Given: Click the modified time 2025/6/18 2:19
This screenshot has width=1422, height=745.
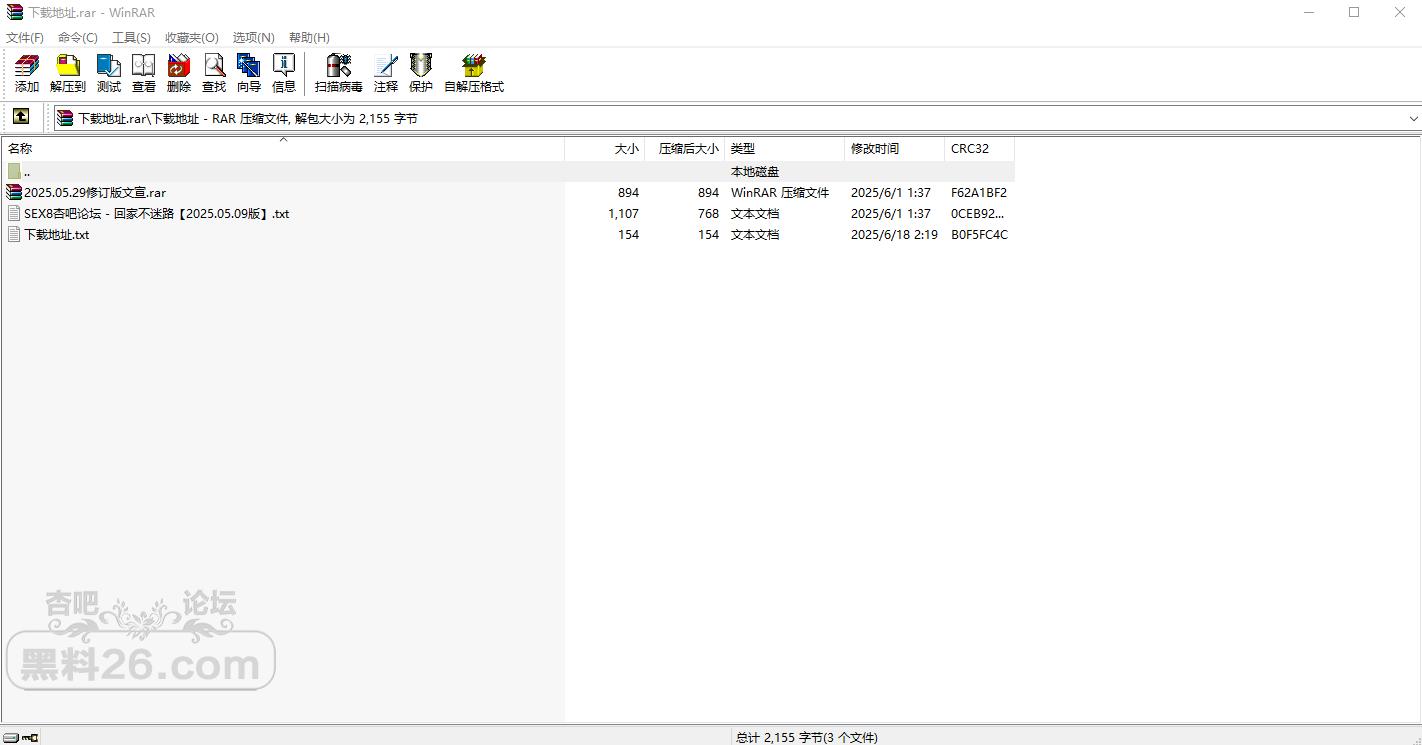Looking at the screenshot, I should pyautogui.click(x=894, y=234).
